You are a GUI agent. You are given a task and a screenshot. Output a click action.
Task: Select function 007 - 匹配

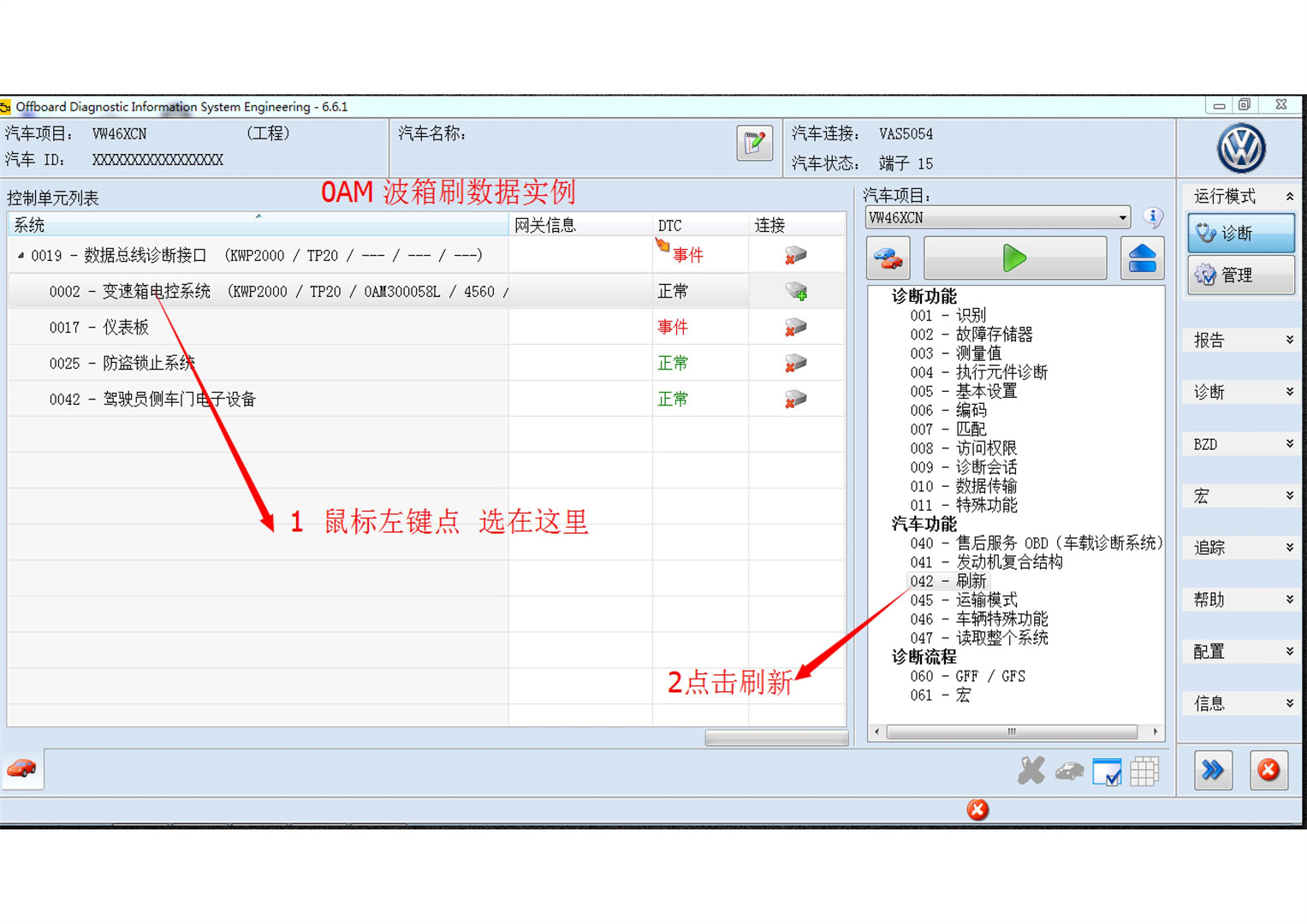point(948,429)
